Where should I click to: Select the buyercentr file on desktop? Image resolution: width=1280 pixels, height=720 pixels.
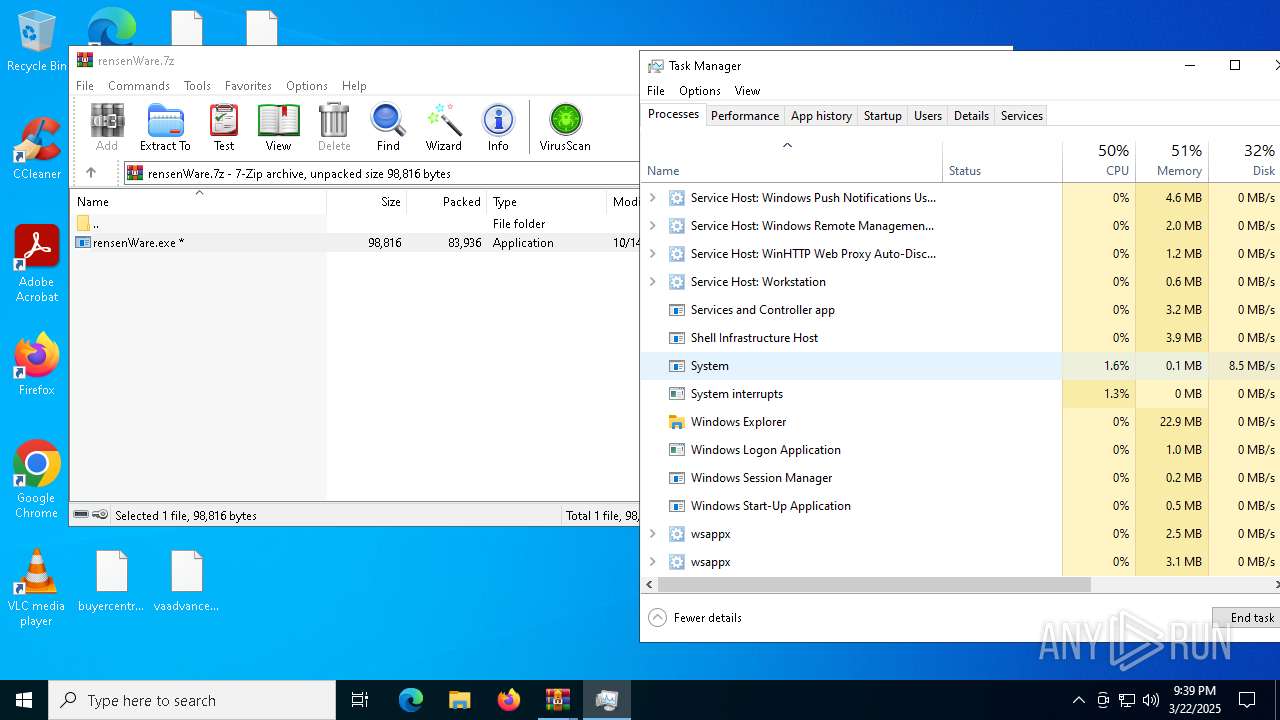[x=111, y=581]
